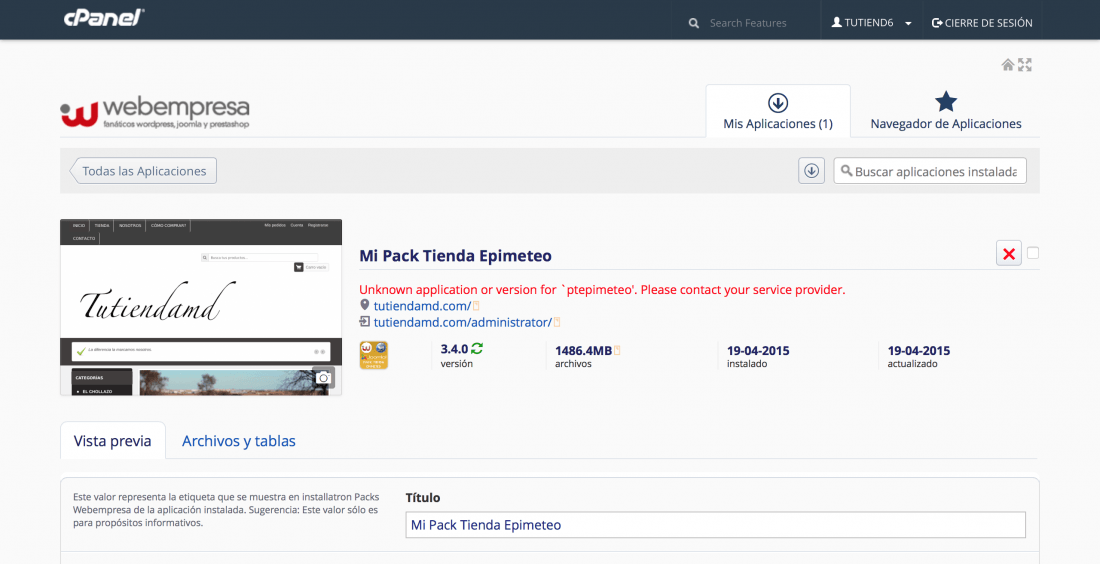The width and height of the screenshot is (1100, 564).
Task: Click the cPanel logo
Action: click(104, 18)
